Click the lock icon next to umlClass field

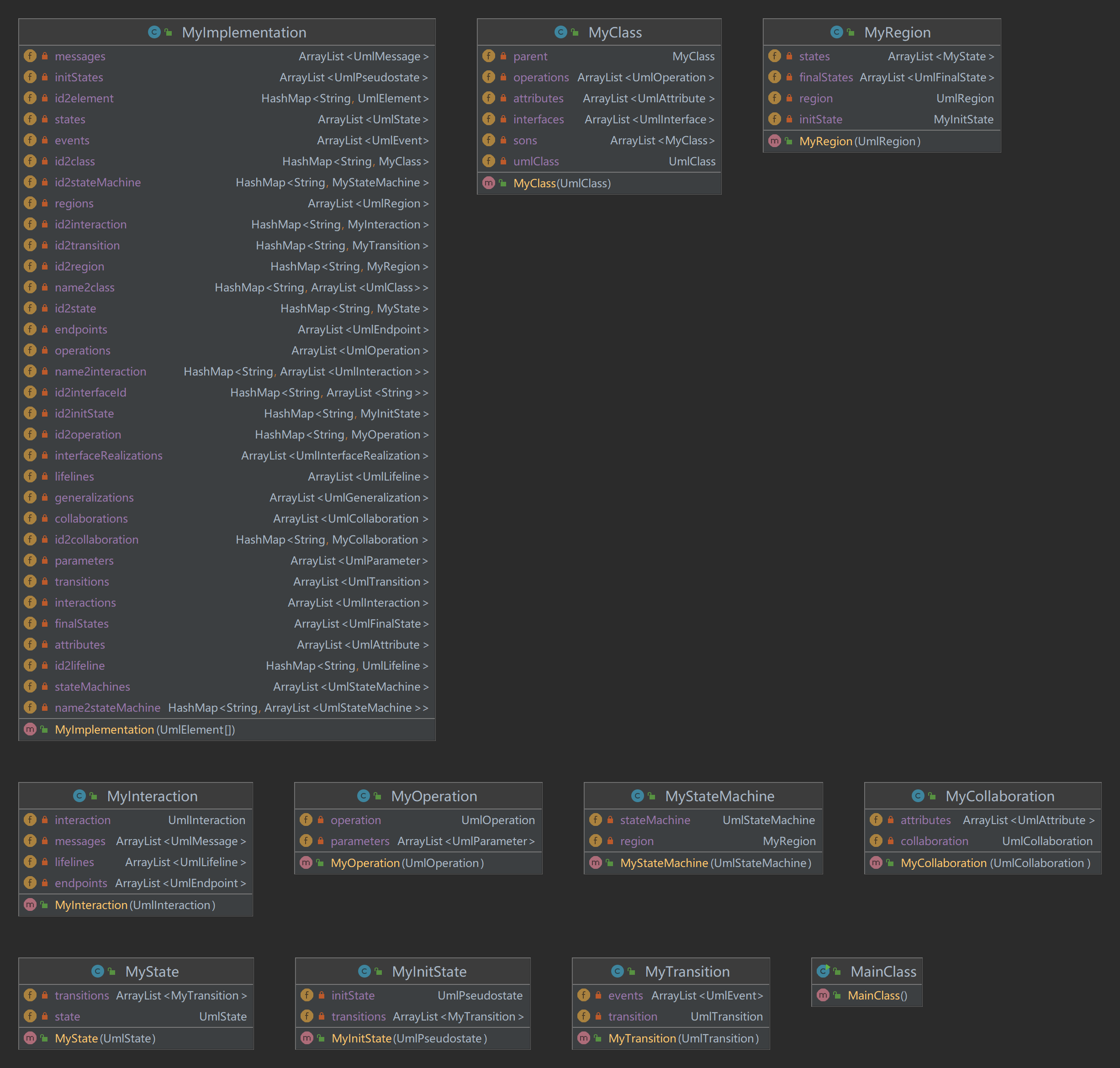(x=503, y=161)
